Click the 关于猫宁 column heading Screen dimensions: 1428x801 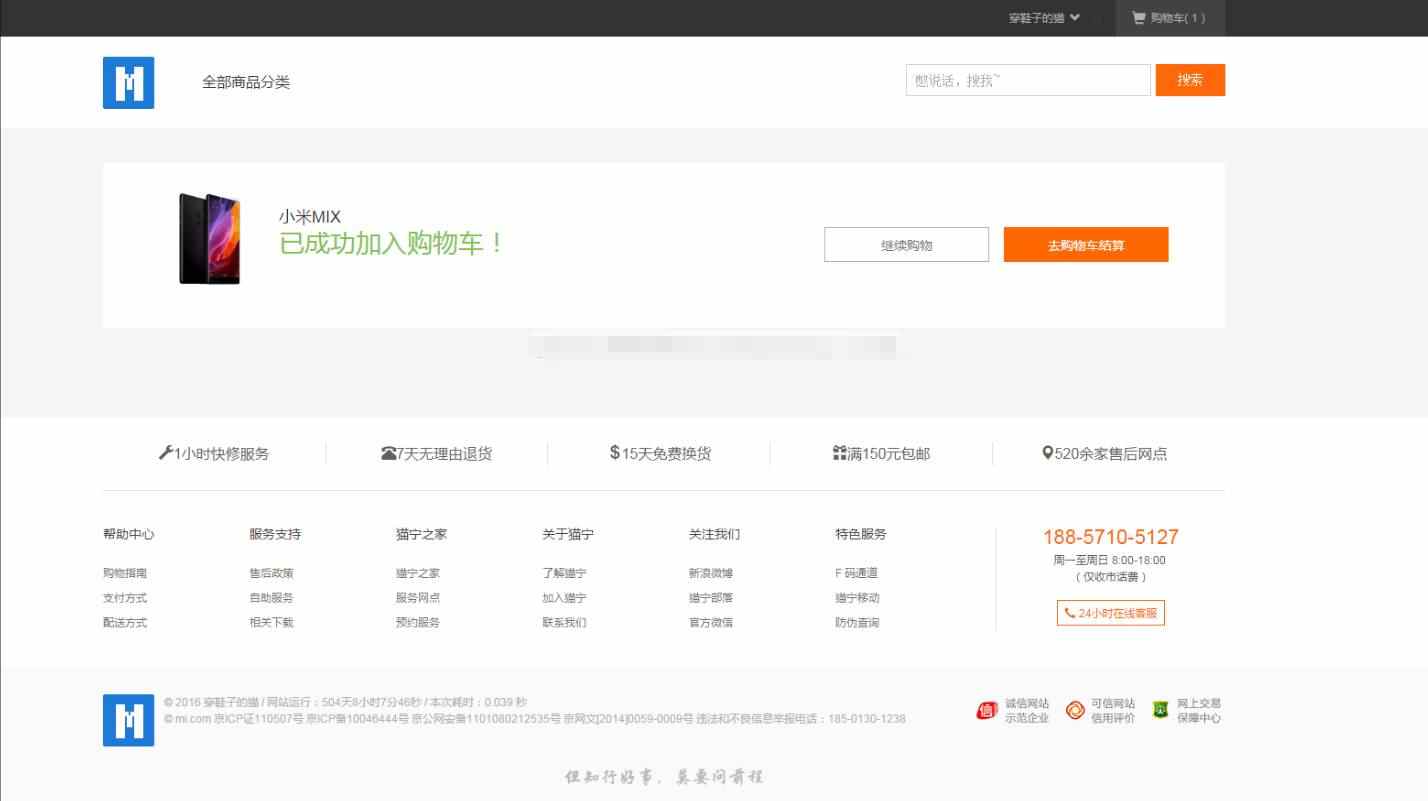pos(568,534)
